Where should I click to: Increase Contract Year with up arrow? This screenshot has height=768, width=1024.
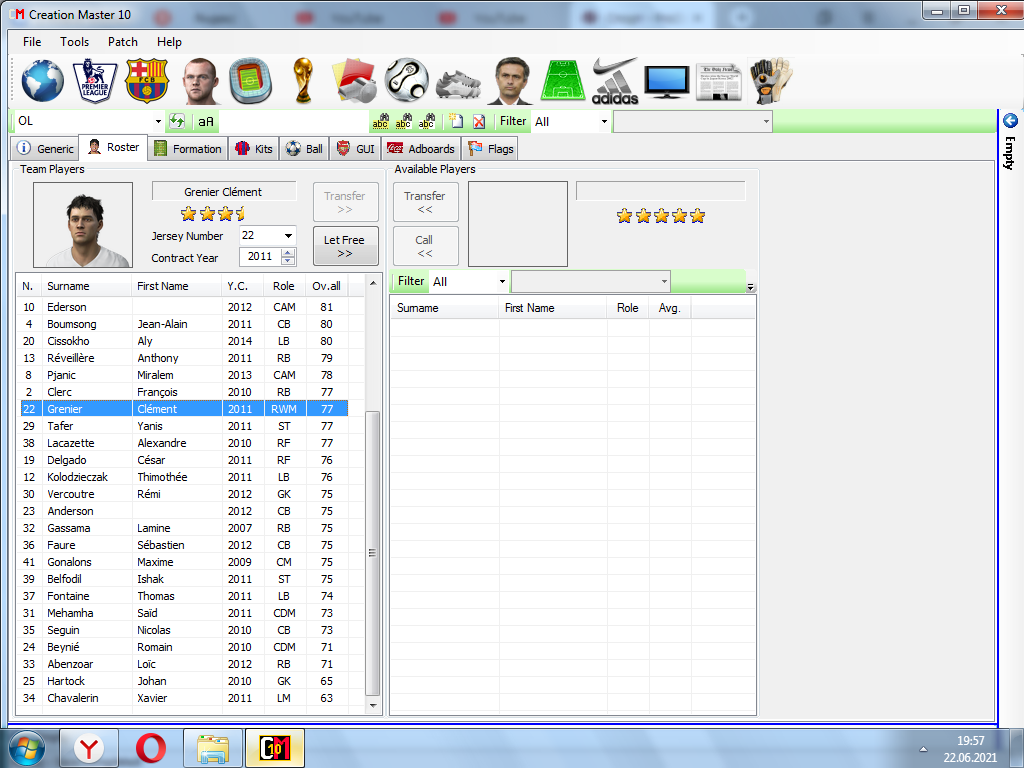tap(288, 253)
